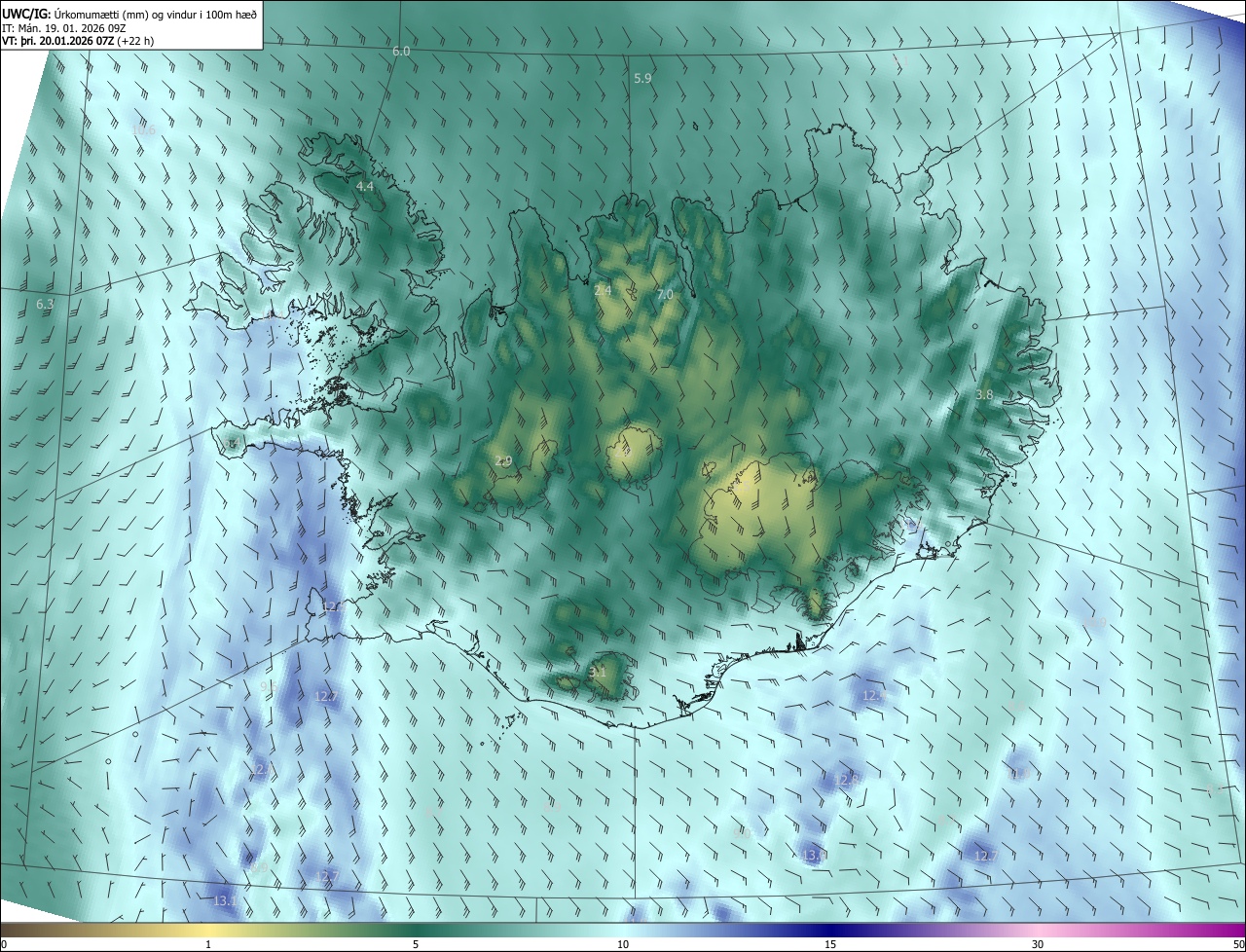Click the title line starting UWC/IG: Úrkomumætti

[130, 13]
